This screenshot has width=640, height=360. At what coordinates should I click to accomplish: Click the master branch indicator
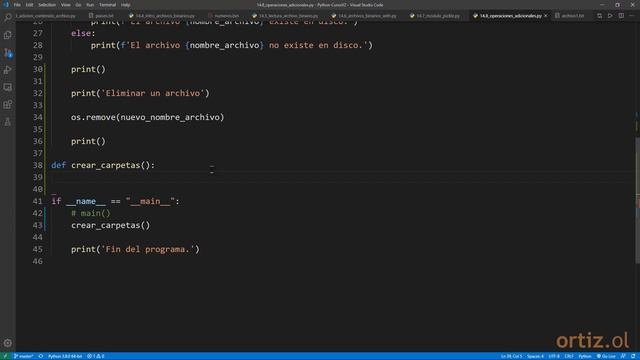tap(23, 356)
